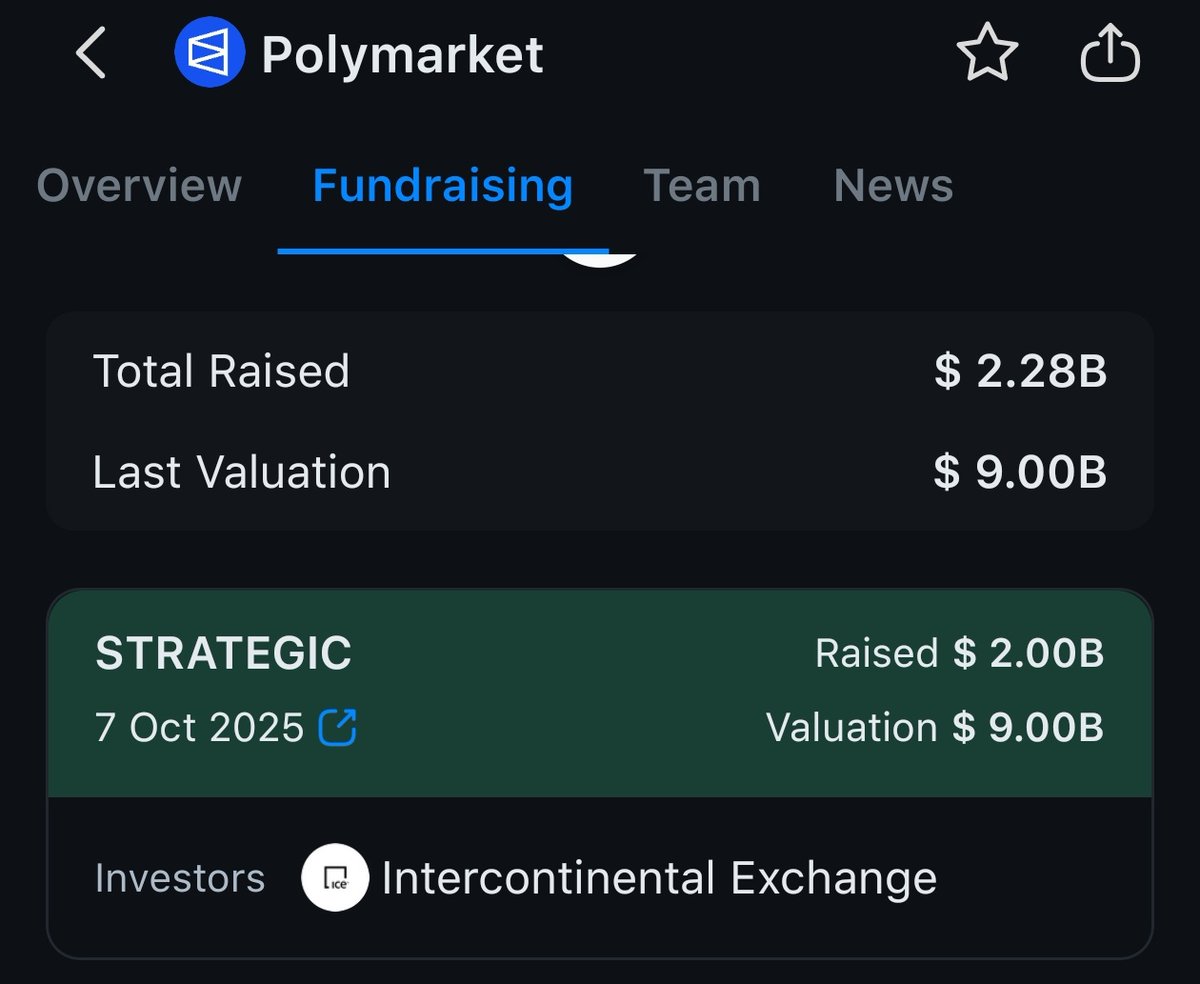Switch to the Overview tab
The height and width of the screenshot is (984, 1200).
click(x=139, y=186)
